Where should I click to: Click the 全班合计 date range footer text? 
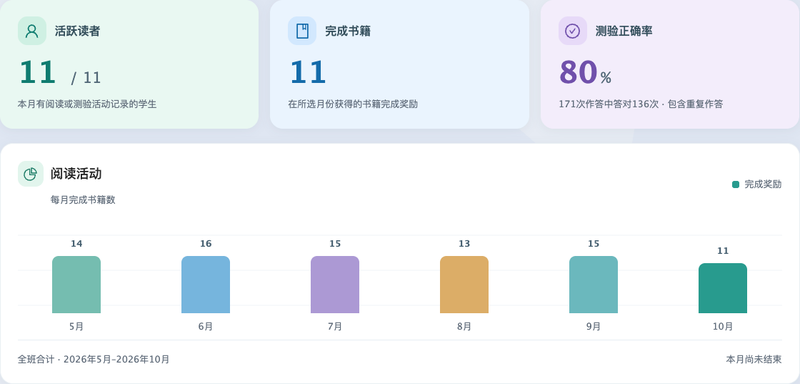coord(93,360)
